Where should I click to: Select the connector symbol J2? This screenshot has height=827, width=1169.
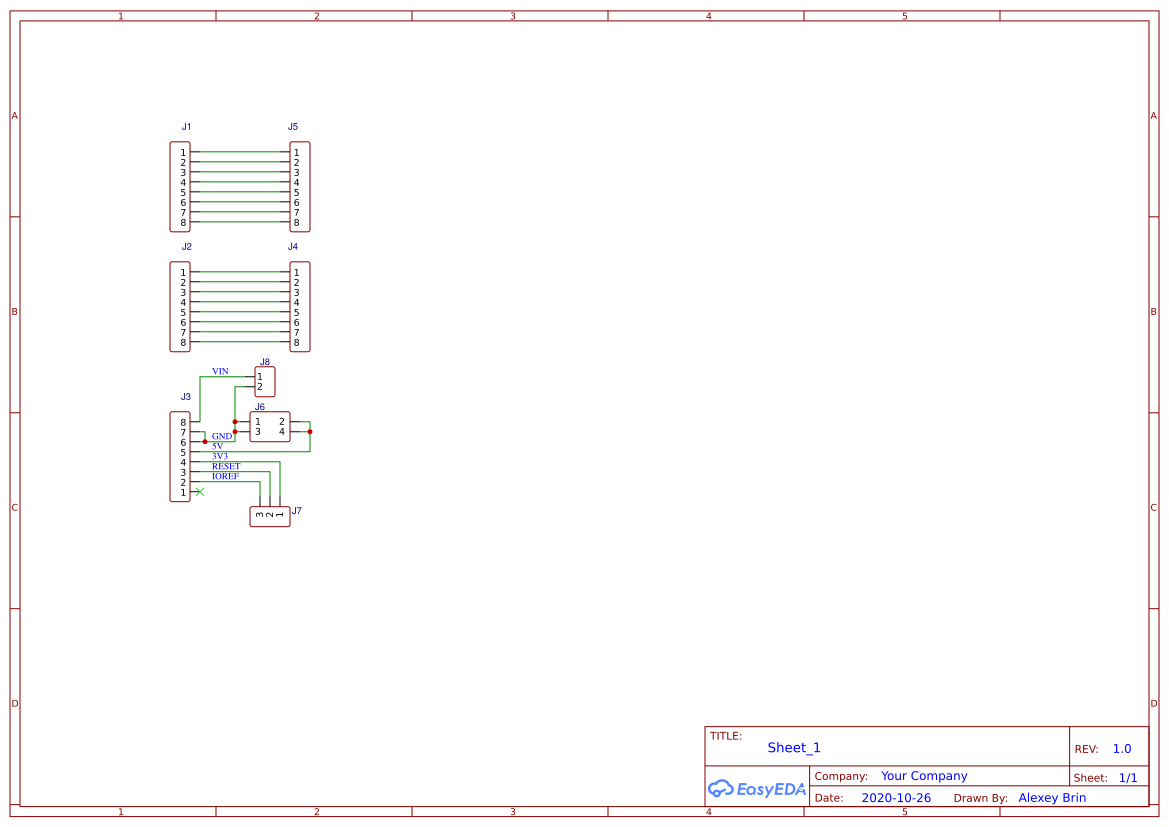(x=182, y=305)
